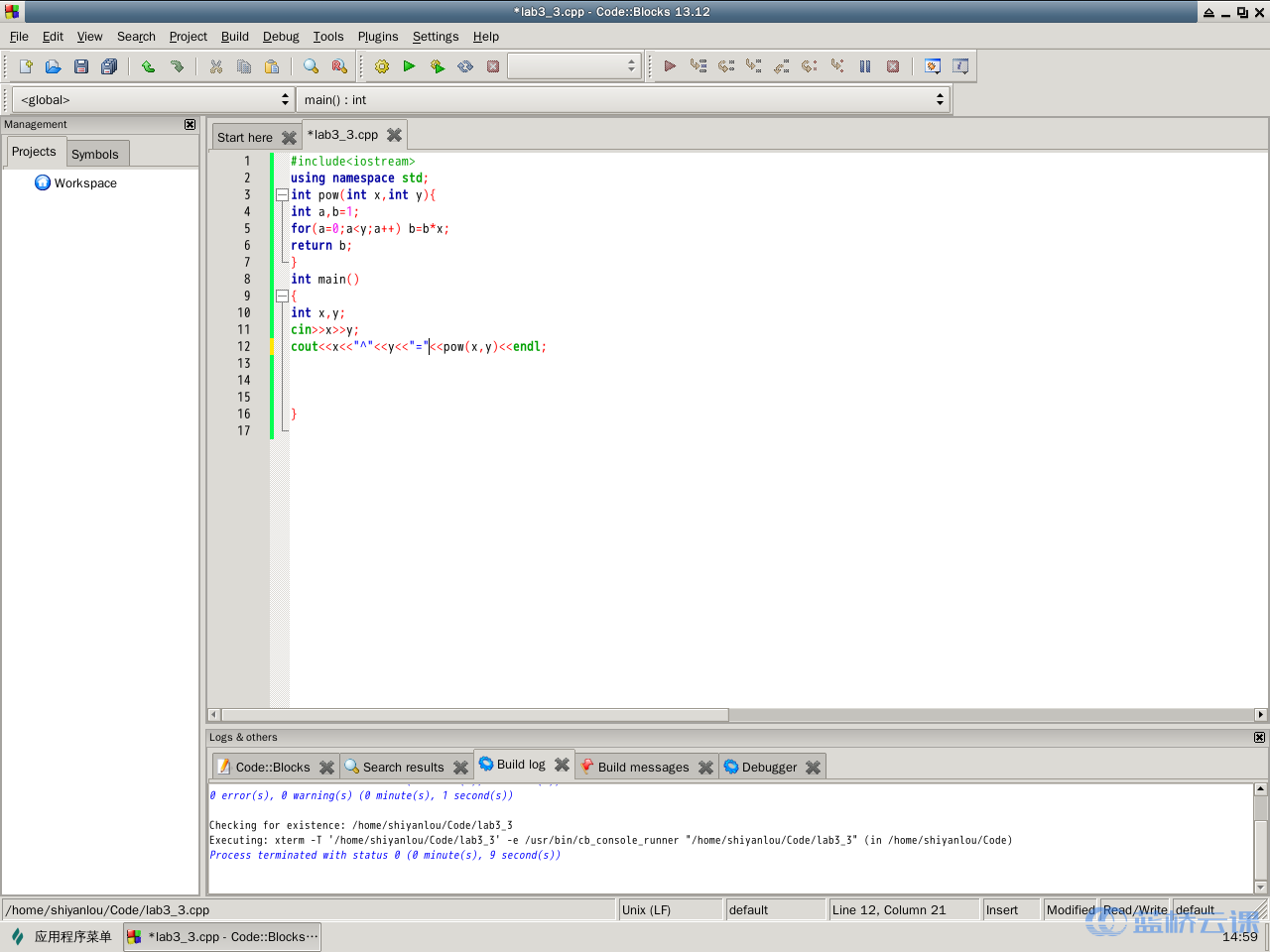Switch to the Symbols tab
1270x952 pixels.
click(95, 154)
